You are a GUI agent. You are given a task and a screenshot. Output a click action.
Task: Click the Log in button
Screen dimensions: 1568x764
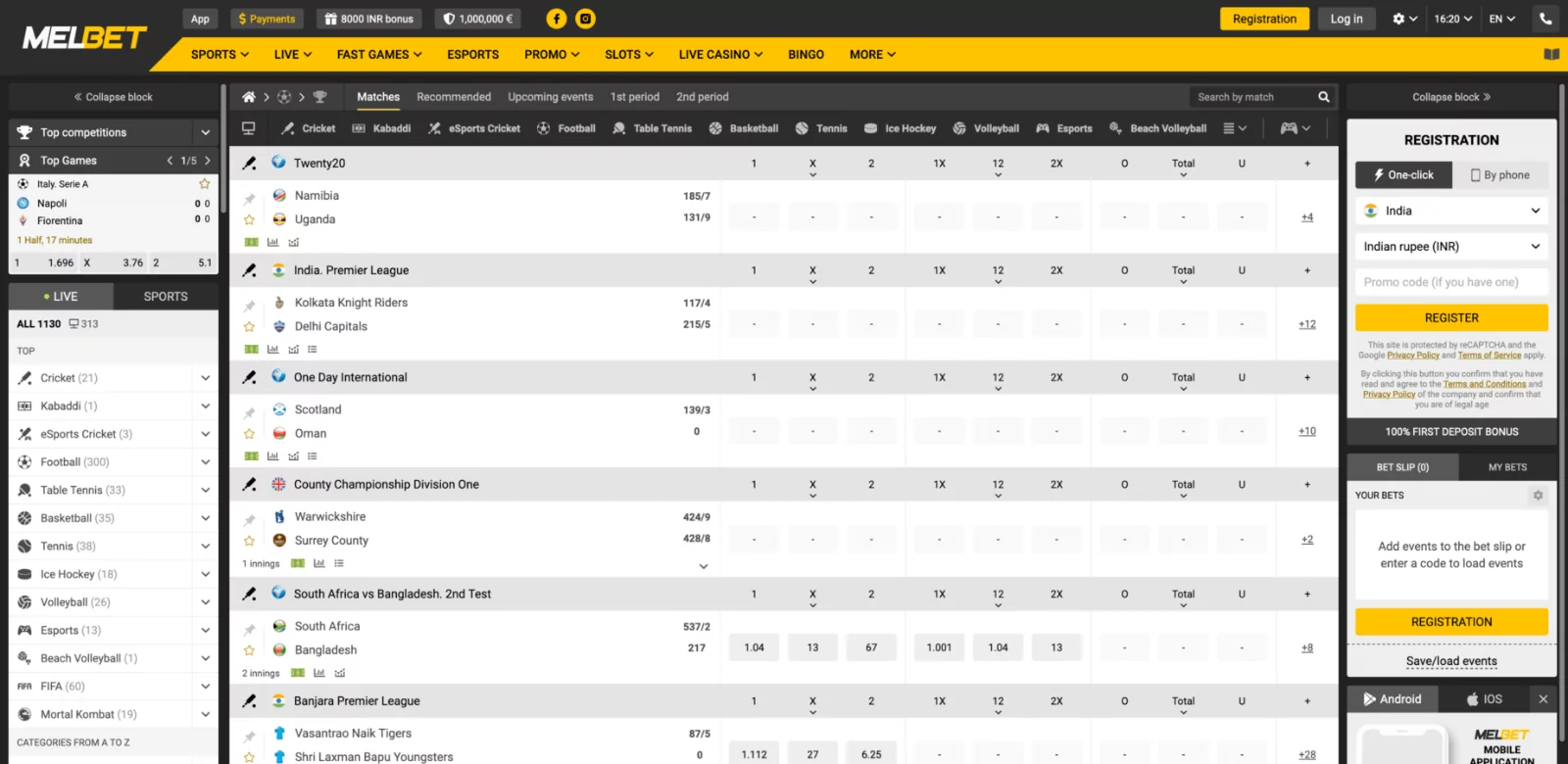click(x=1347, y=19)
